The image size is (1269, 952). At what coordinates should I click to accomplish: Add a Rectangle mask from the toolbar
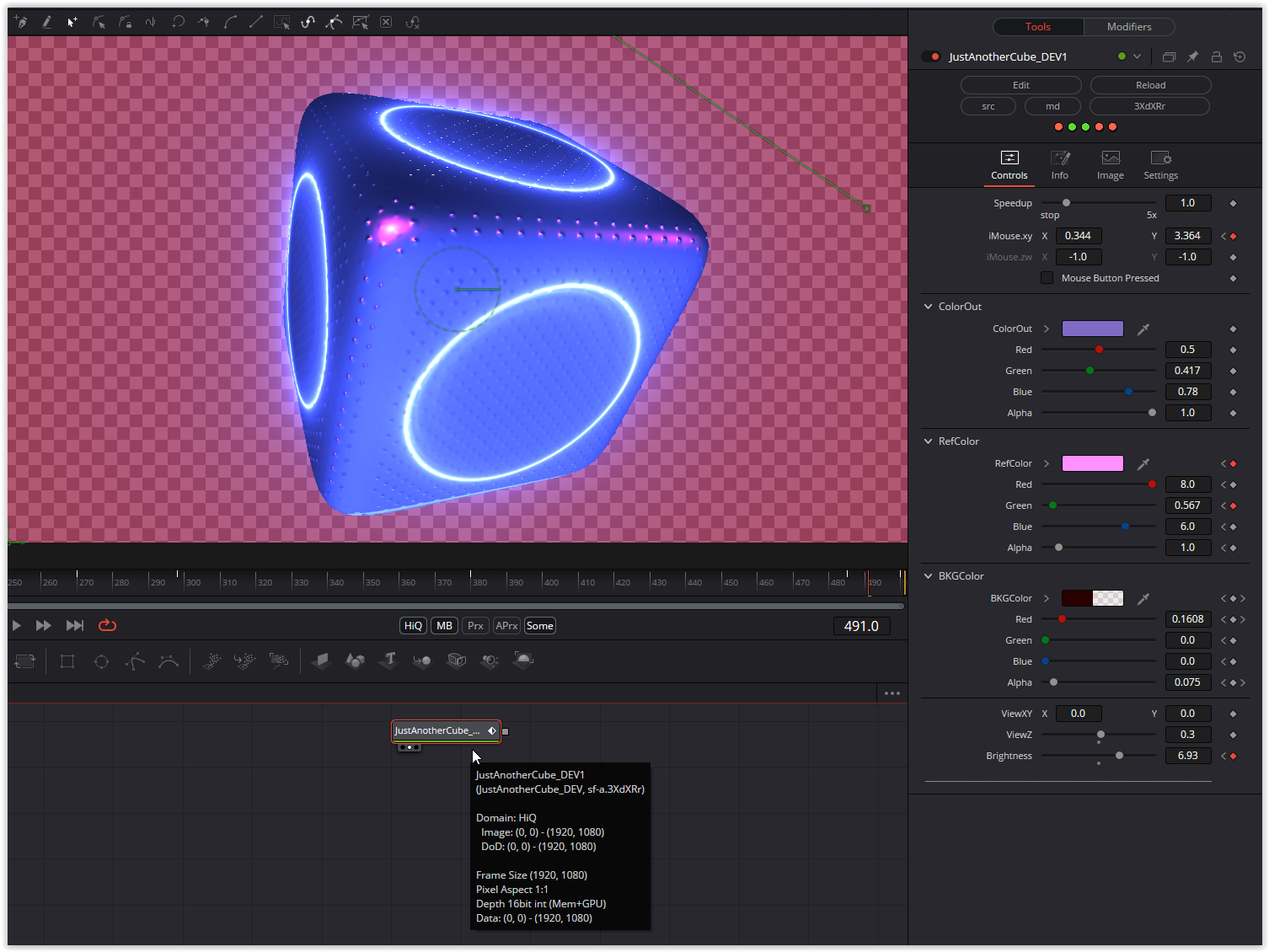67,661
